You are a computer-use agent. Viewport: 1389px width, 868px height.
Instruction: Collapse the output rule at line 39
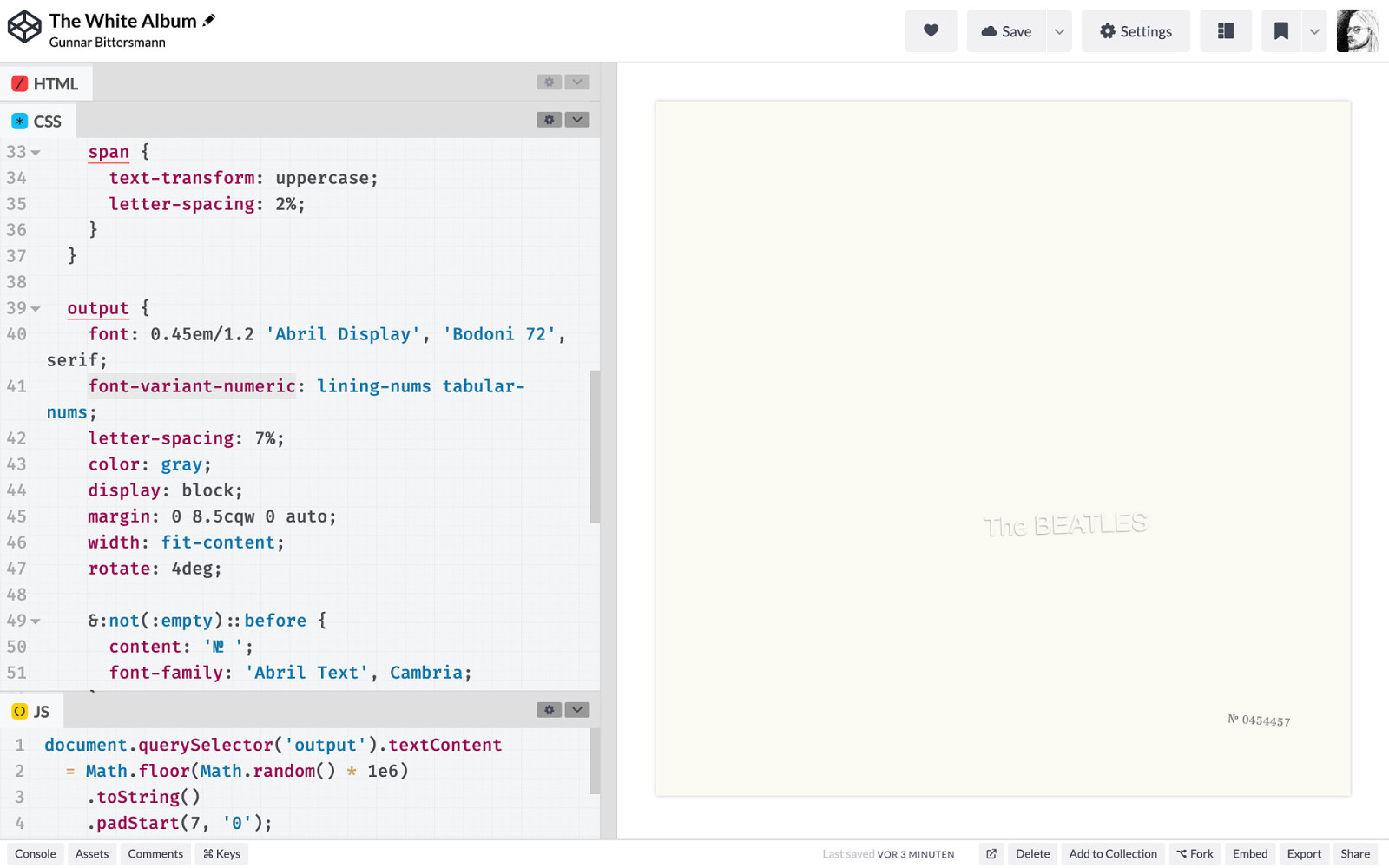36,308
